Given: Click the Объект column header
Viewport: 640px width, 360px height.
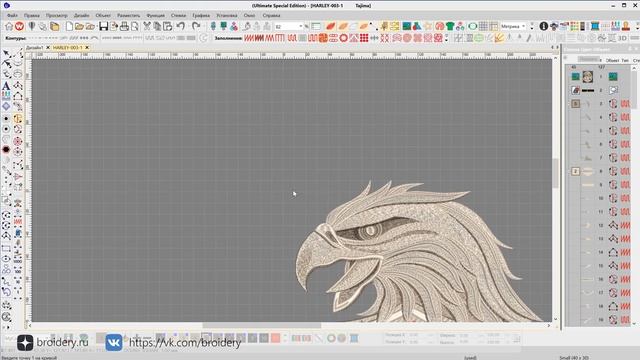Looking at the screenshot, I should coord(612,60).
